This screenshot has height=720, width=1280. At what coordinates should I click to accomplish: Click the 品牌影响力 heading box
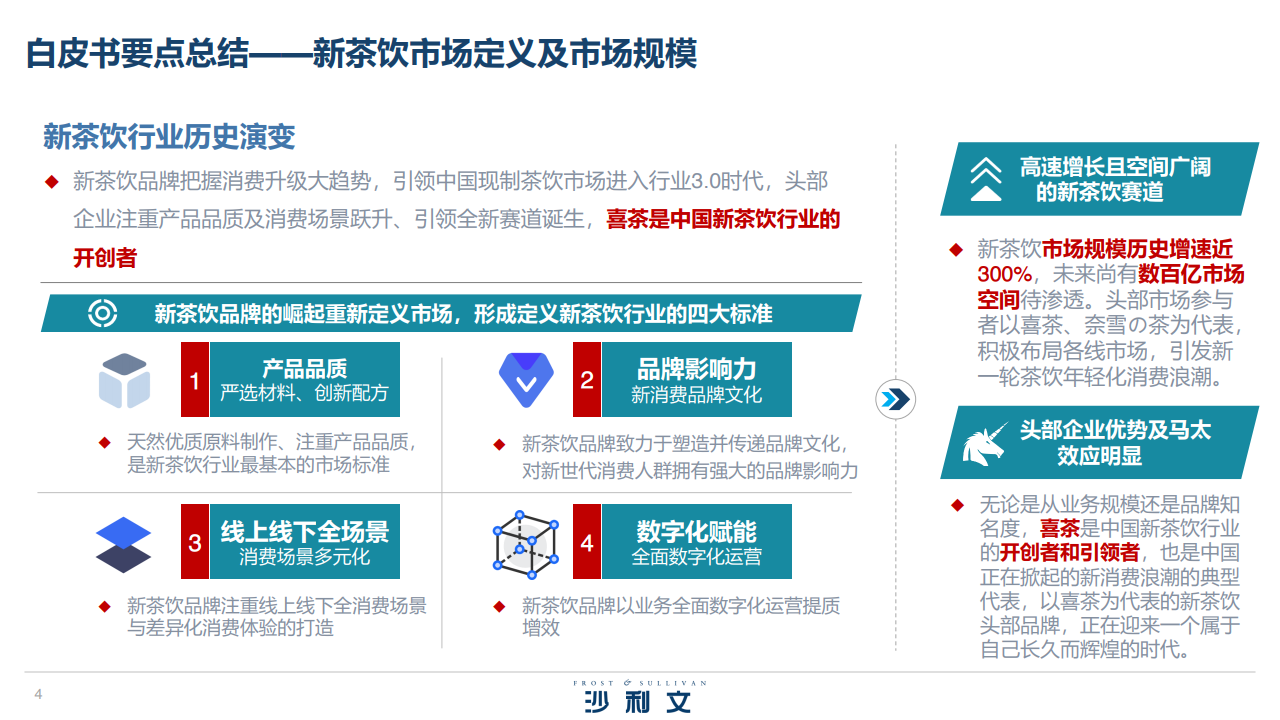(696, 380)
